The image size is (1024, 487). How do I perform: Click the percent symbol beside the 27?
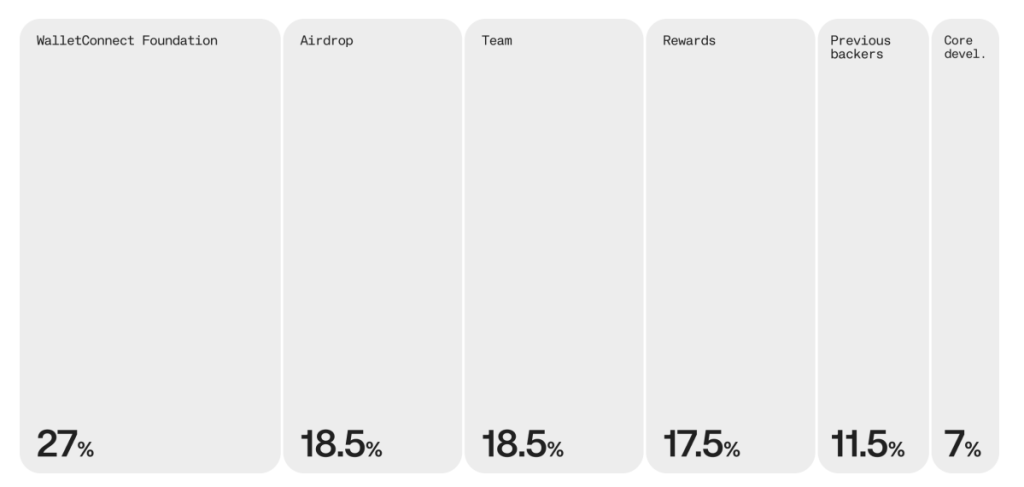[x=86, y=449]
